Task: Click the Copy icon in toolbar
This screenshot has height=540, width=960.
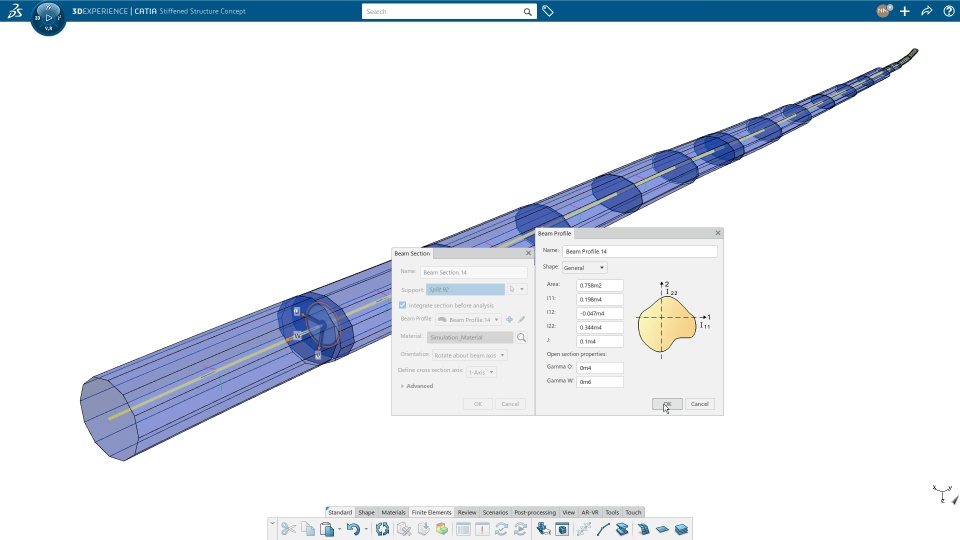Action: (x=308, y=529)
